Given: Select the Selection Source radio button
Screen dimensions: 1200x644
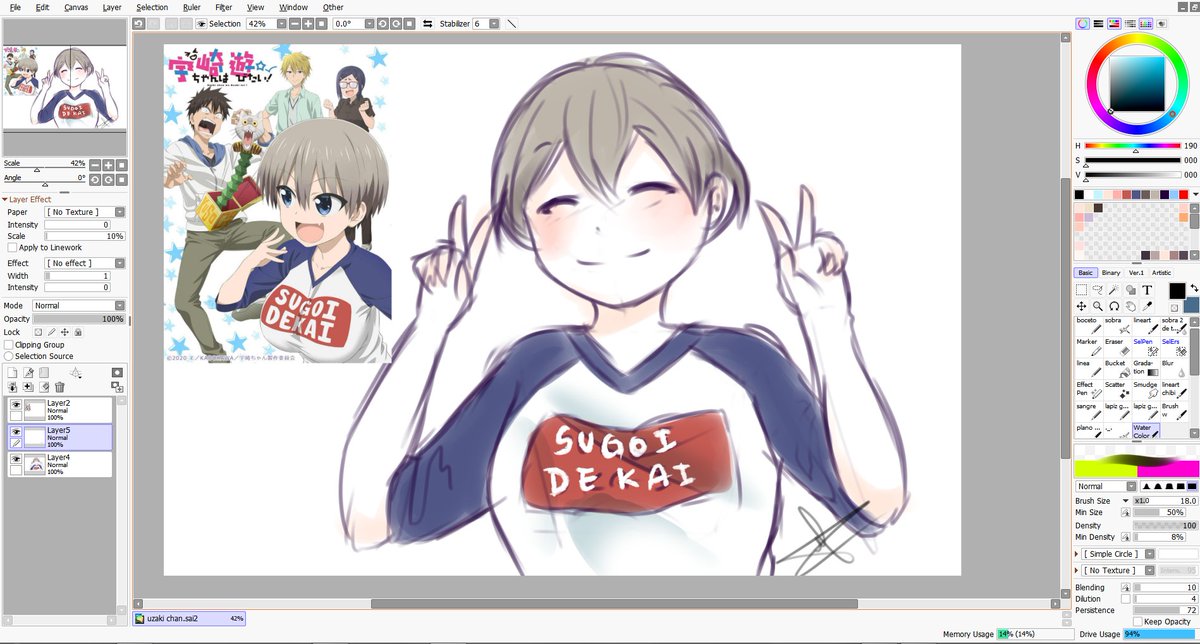Looking at the screenshot, I should click(9, 356).
